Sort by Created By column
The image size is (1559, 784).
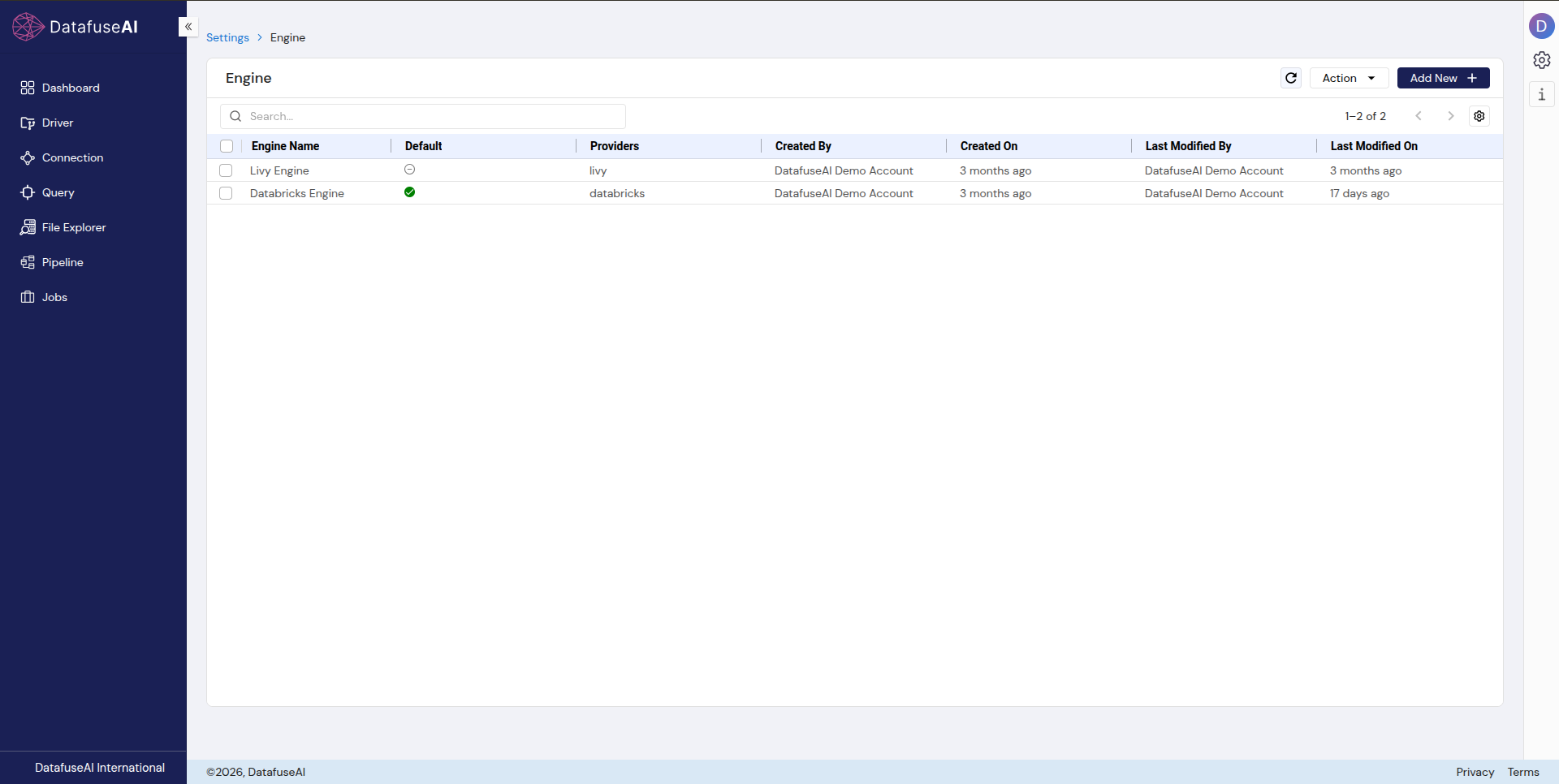coord(803,146)
